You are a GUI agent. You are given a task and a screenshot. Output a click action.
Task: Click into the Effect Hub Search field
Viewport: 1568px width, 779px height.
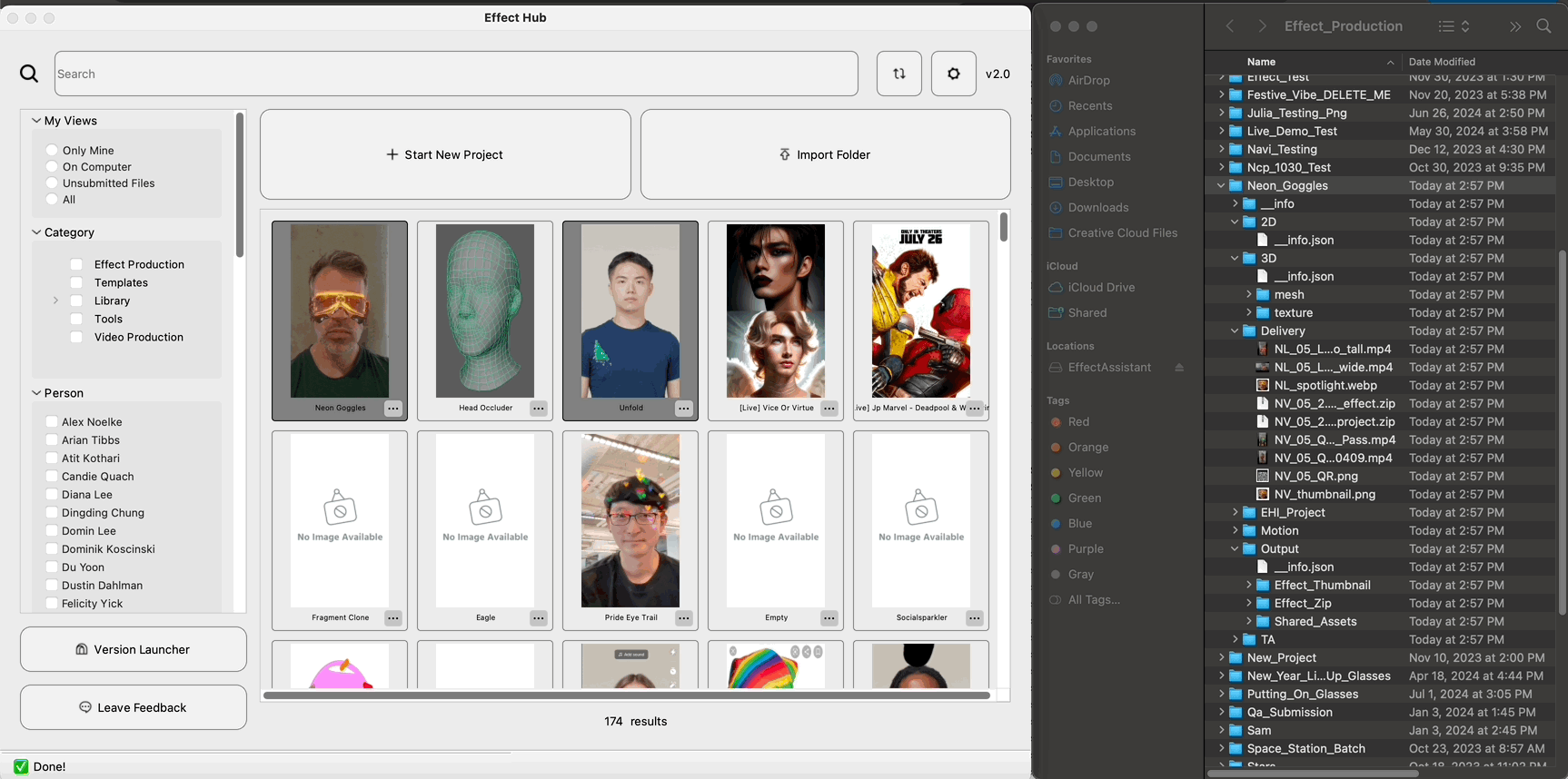pos(456,74)
